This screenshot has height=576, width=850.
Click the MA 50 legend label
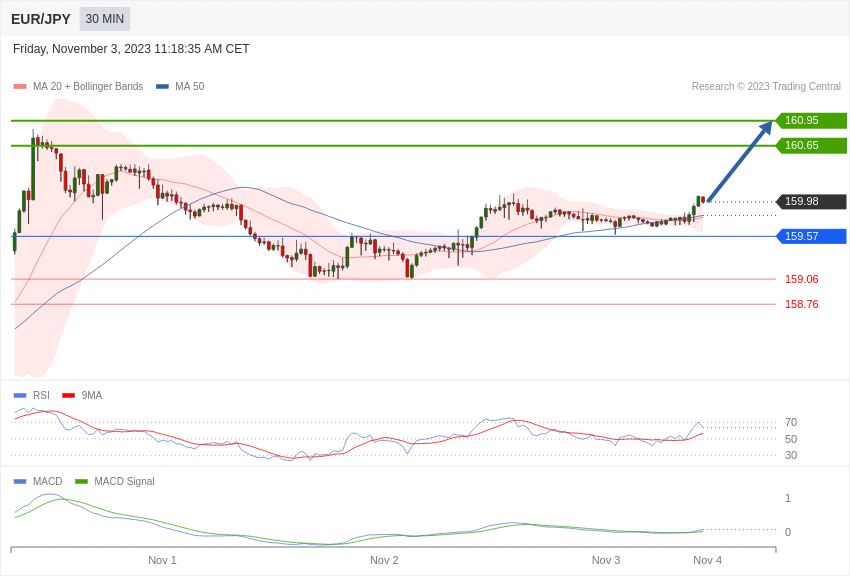[190, 86]
